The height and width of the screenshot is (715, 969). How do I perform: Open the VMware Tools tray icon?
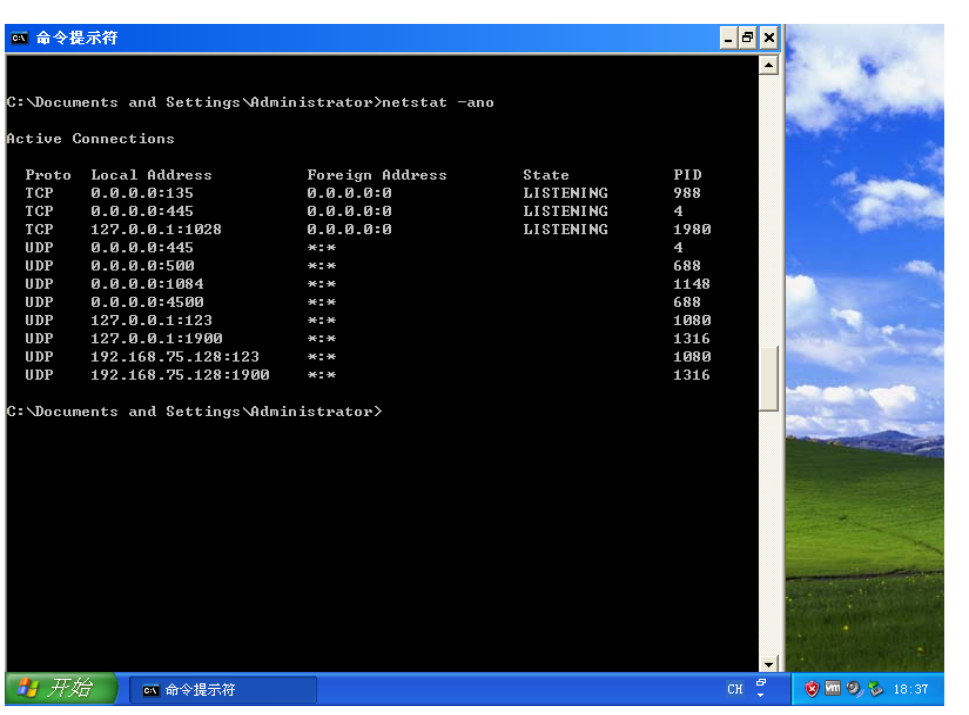click(x=832, y=688)
